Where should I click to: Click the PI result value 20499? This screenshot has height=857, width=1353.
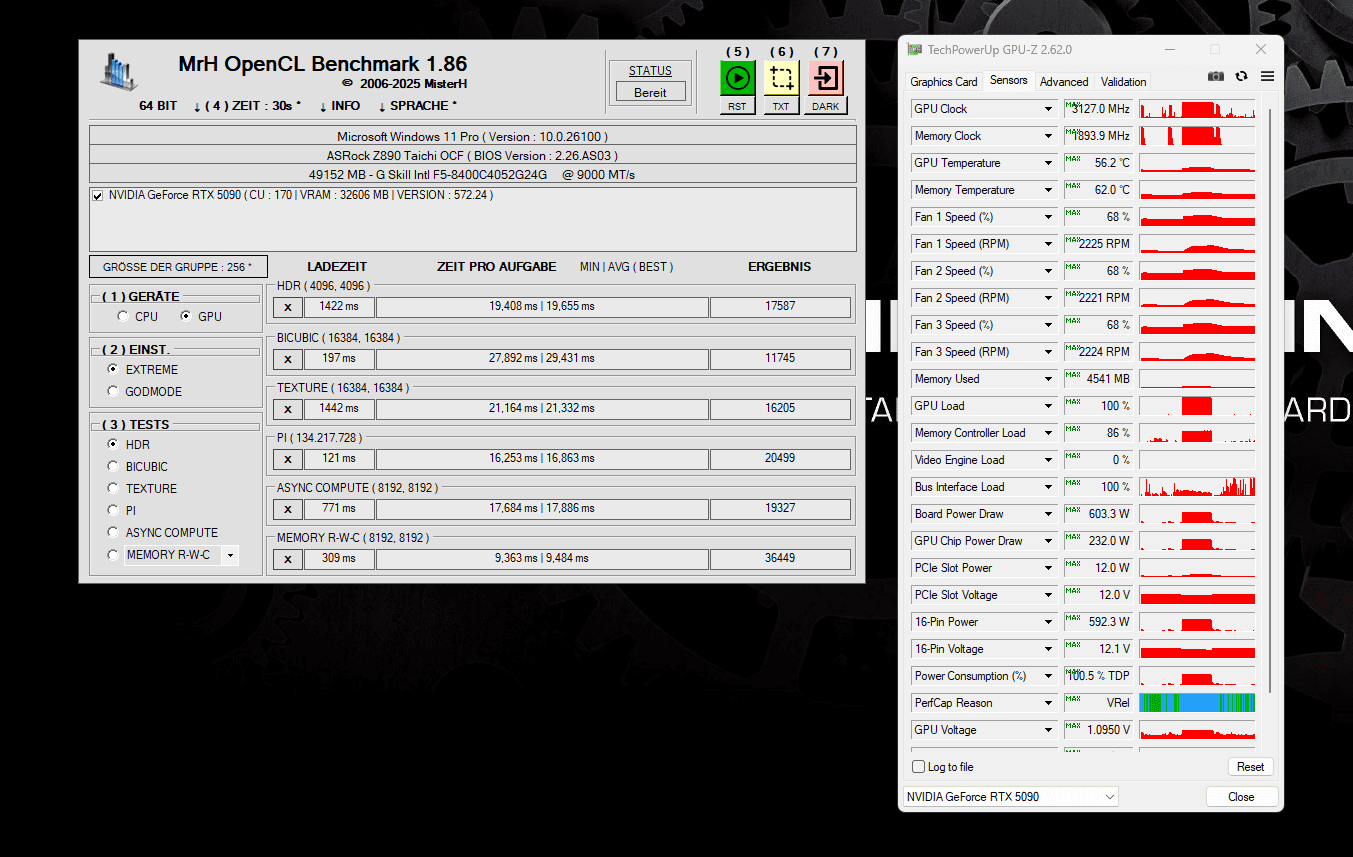click(x=780, y=458)
